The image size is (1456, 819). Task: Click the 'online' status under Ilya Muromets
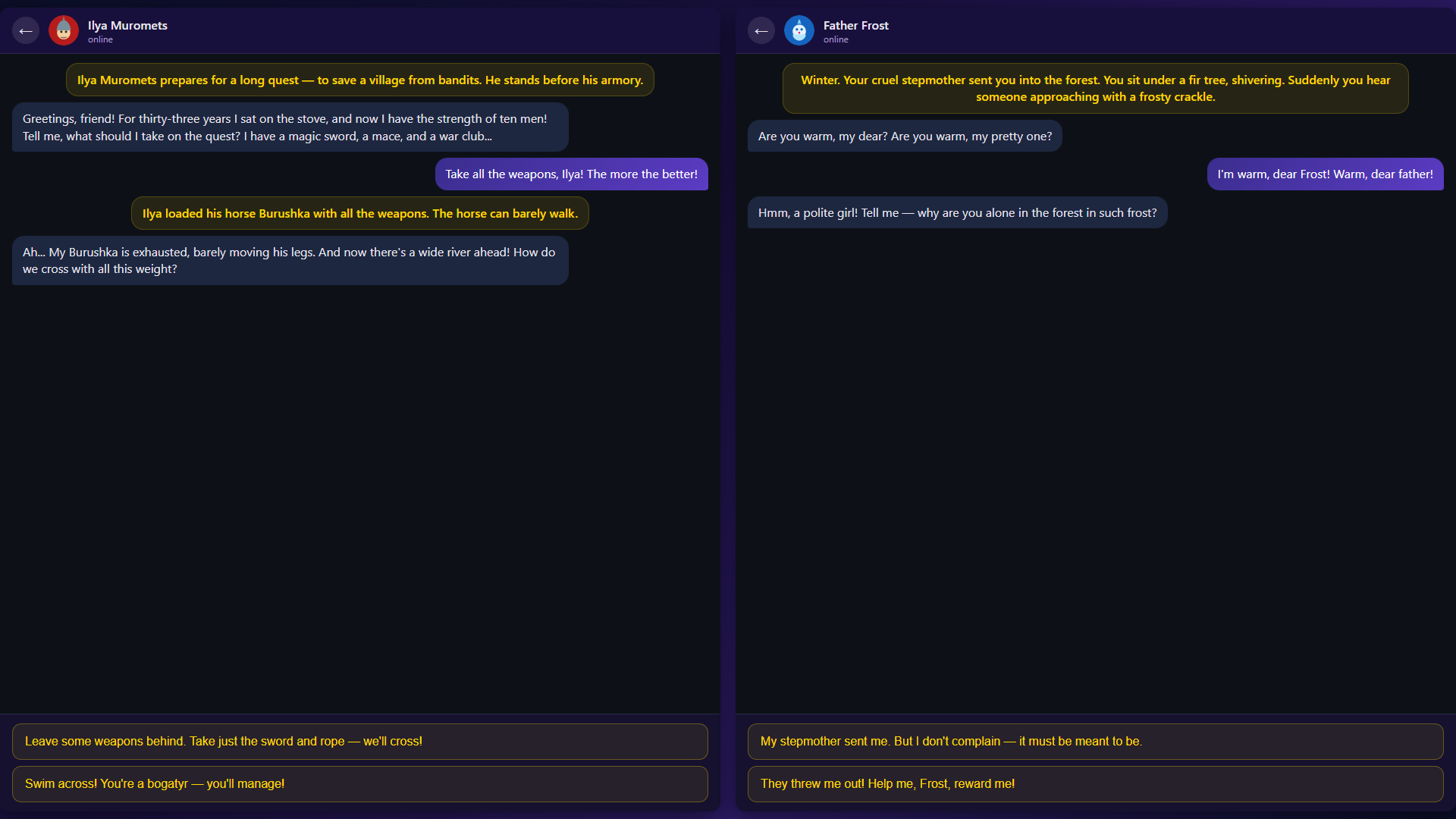click(x=99, y=39)
